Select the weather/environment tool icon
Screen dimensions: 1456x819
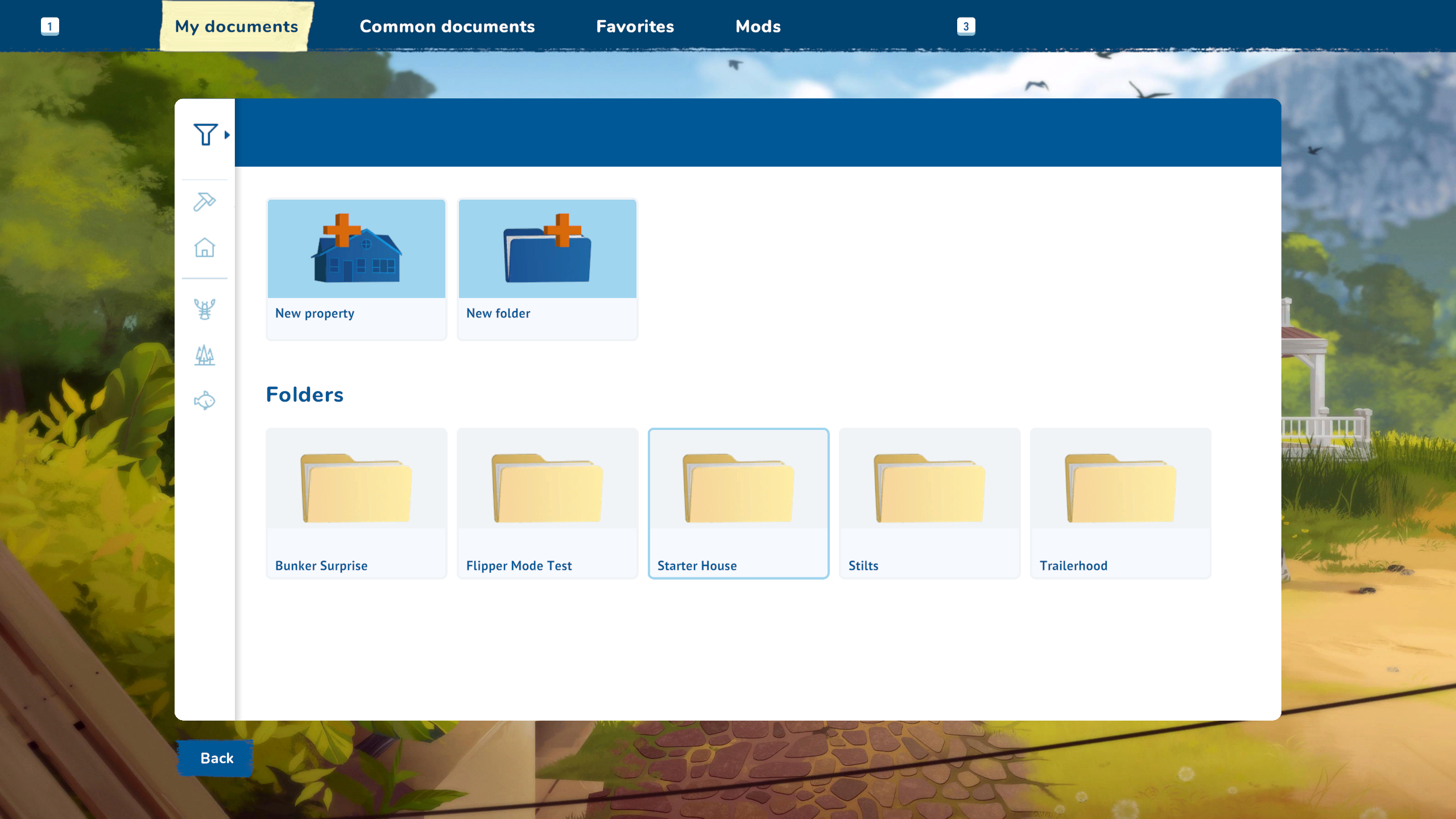coord(205,356)
